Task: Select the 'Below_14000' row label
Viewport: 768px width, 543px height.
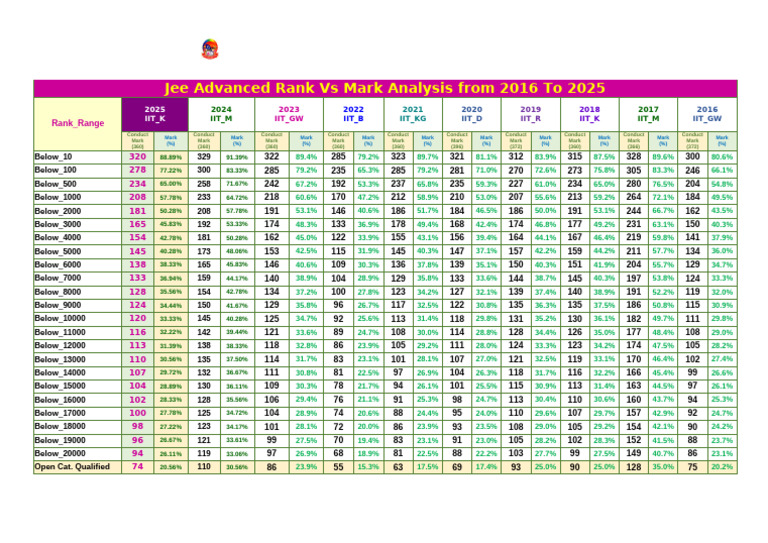Action: [x=60, y=373]
